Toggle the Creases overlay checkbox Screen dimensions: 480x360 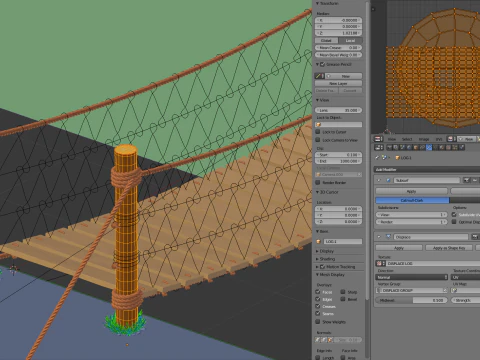pos(318,306)
